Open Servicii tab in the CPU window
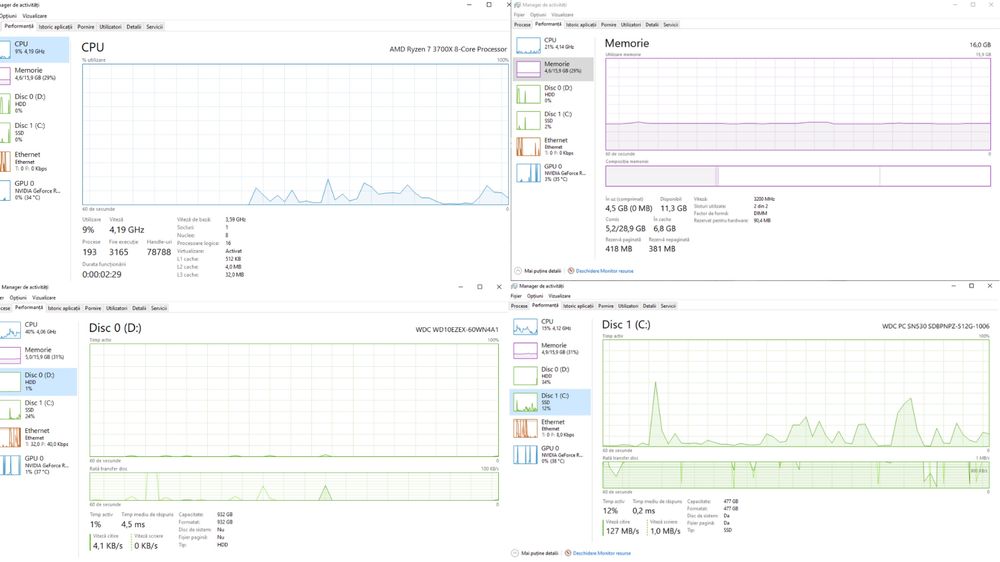This screenshot has height=562, width=1000. [155, 27]
